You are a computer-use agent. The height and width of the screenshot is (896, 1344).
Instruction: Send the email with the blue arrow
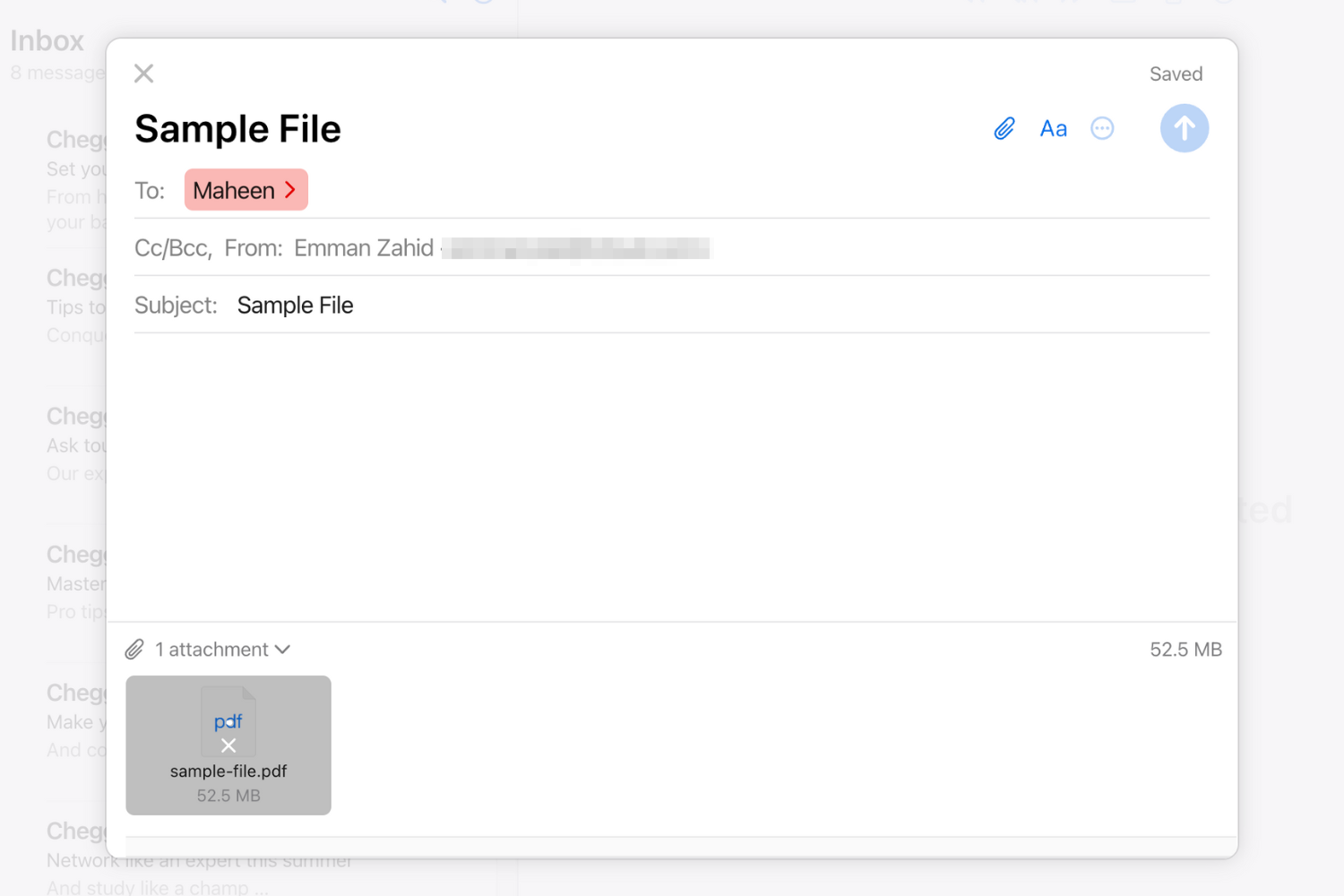(x=1185, y=128)
